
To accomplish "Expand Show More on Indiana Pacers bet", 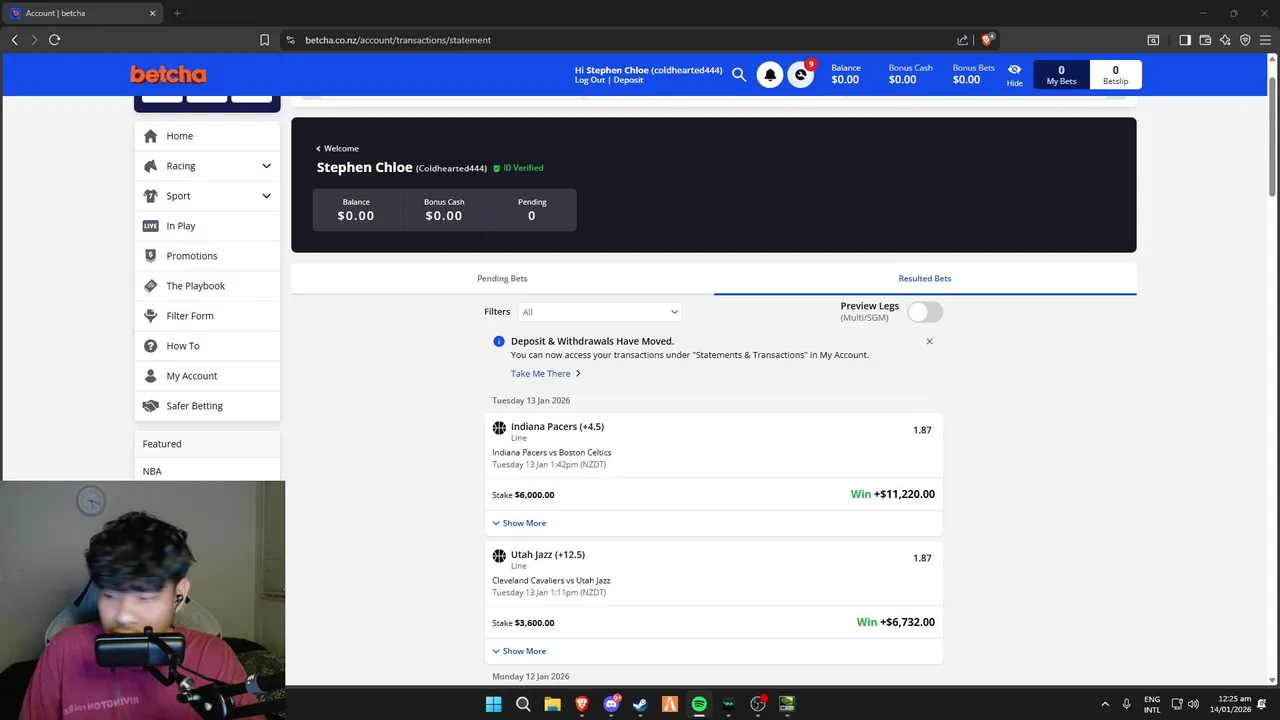I will (x=519, y=523).
